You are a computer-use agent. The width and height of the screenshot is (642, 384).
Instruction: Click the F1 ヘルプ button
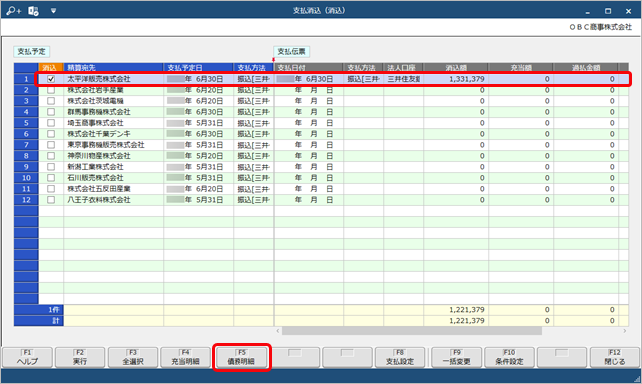click(27, 357)
